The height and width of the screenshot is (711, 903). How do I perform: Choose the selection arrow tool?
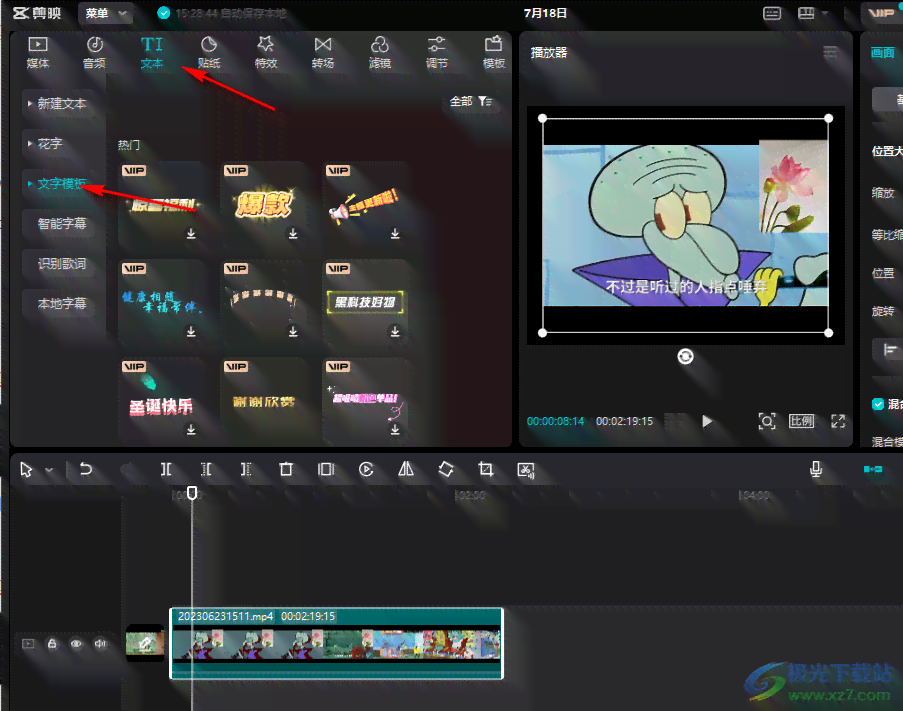pos(26,470)
